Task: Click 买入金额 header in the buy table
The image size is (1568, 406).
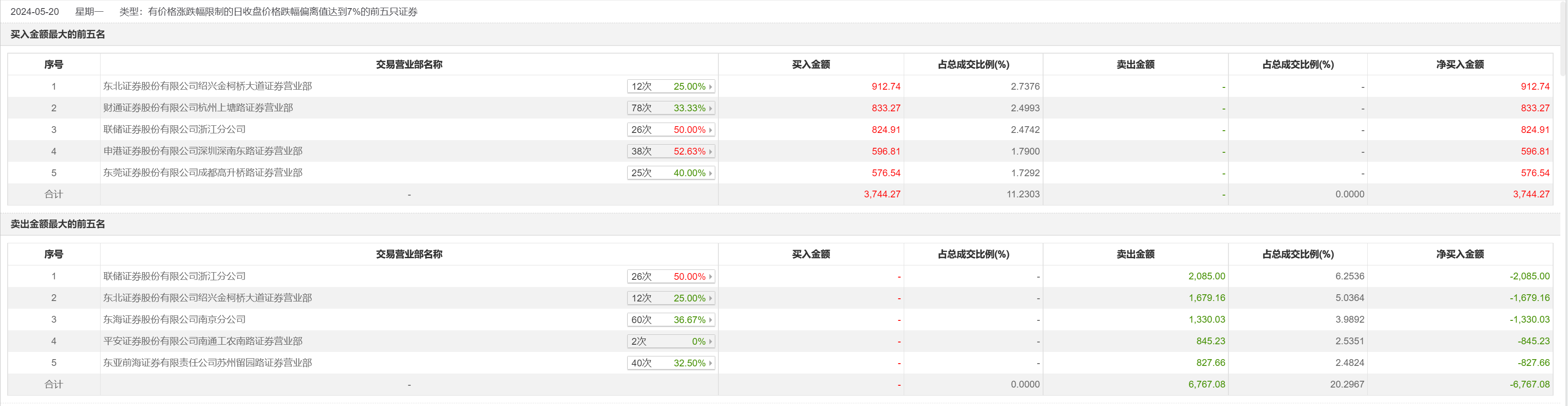Action: pyautogui.click(x=810, y=64)
